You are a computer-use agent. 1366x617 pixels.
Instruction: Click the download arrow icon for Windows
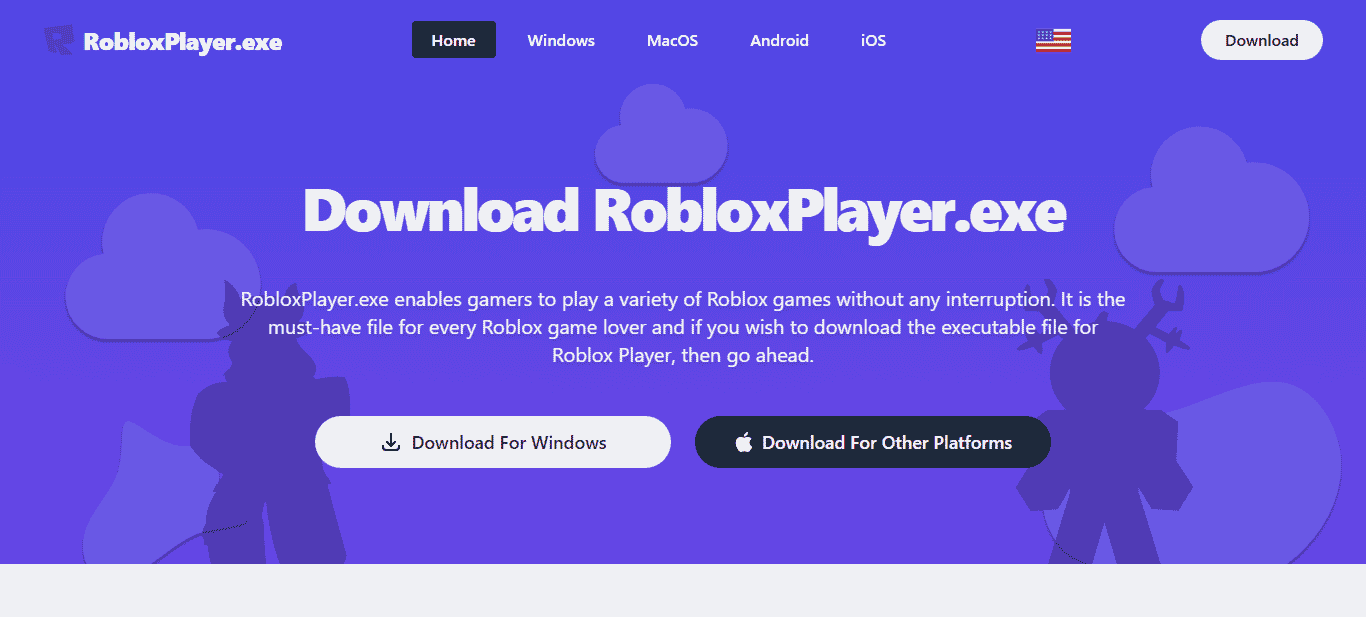click(391, 443)
